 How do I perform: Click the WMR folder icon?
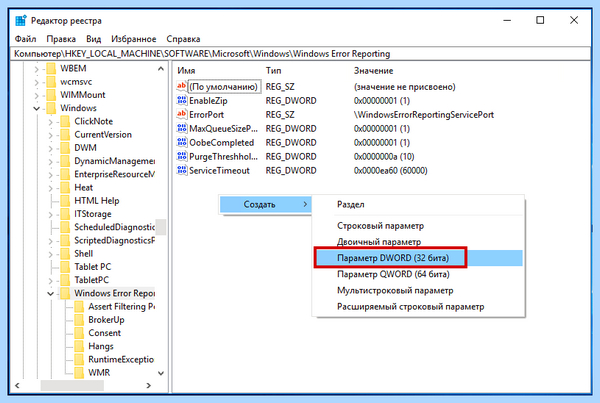(79, 372)
